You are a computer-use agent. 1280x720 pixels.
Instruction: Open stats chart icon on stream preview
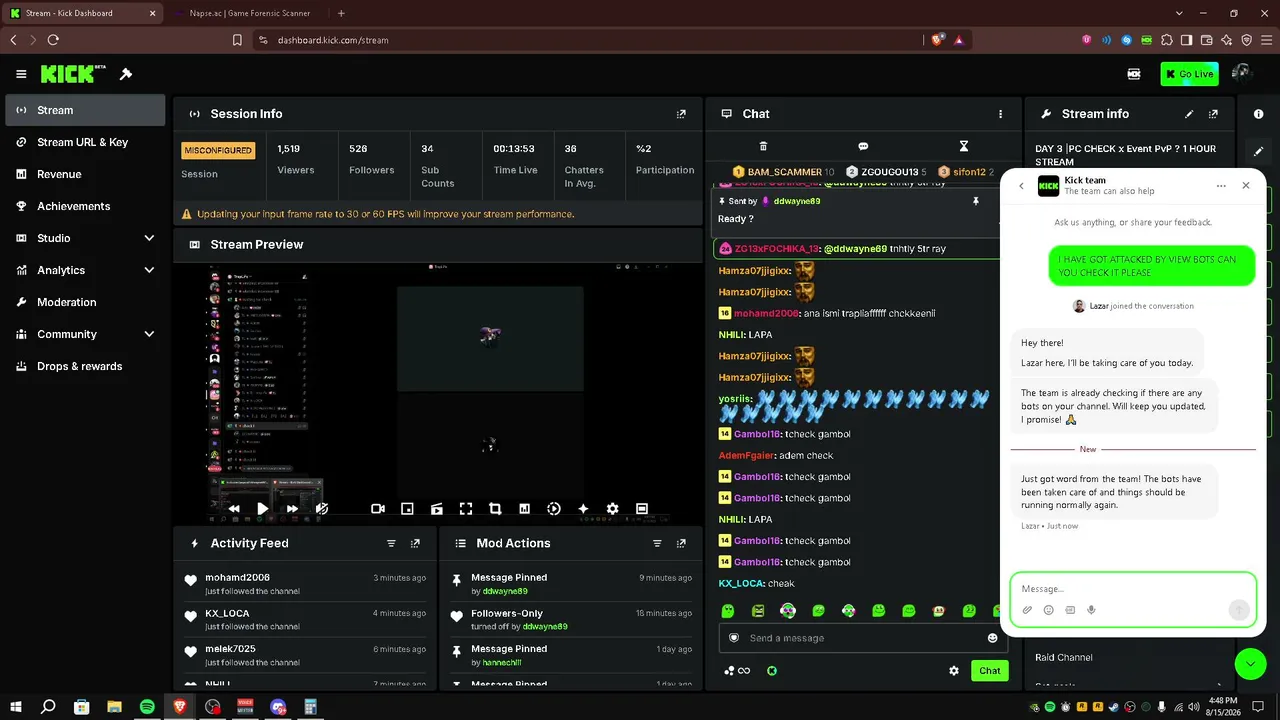tap(524, 509)
